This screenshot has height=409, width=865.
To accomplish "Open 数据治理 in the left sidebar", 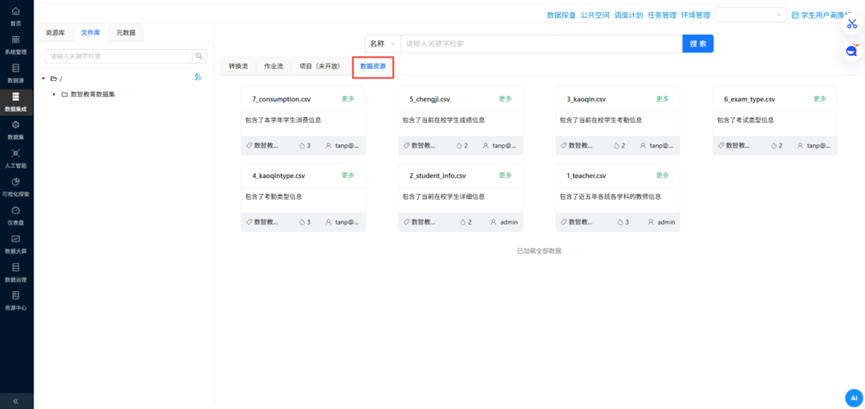I will 16,273.
